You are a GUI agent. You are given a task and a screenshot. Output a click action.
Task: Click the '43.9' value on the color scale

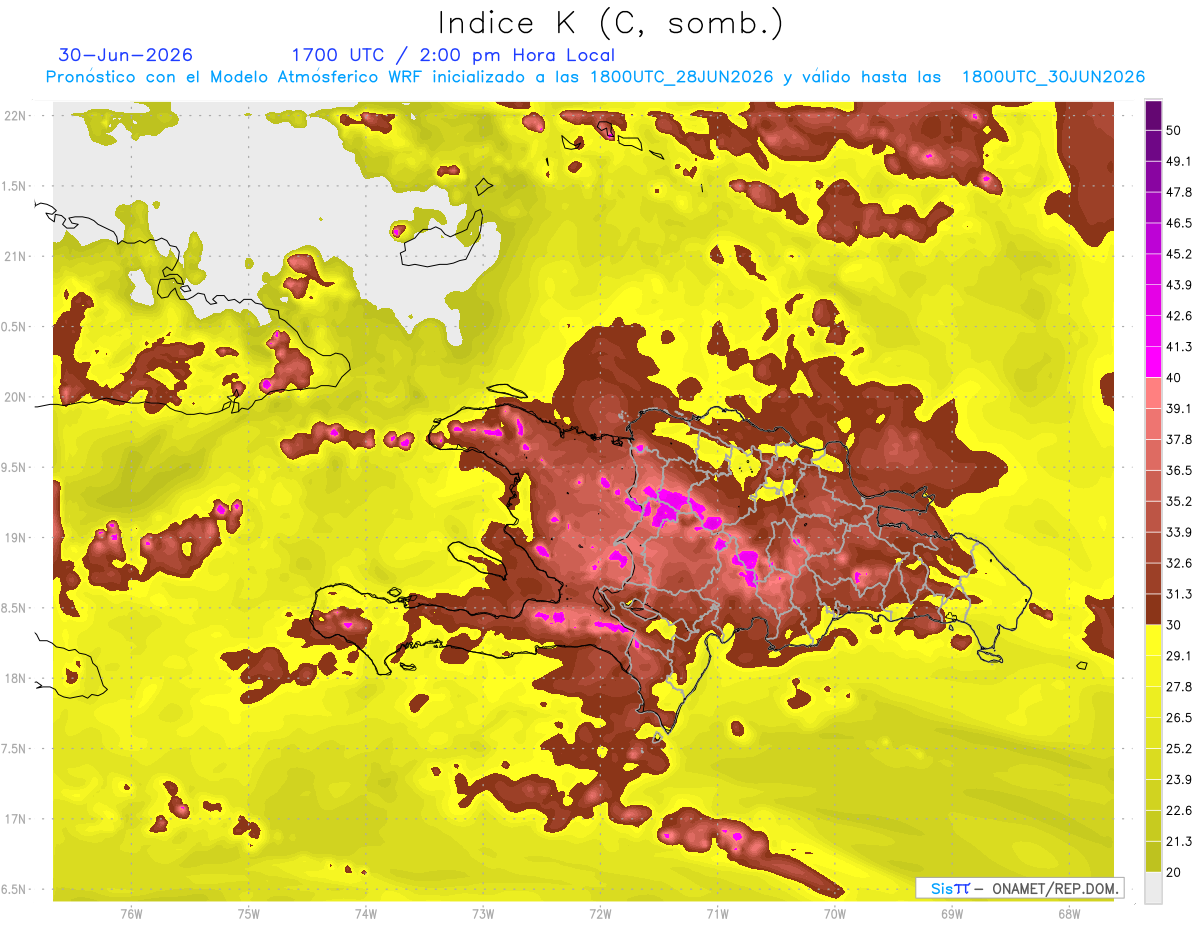[1180, 285]
